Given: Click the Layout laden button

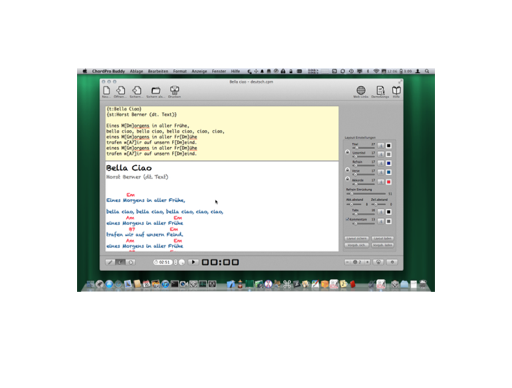Looking at the screenshot, I should click(x=383, y=238).
